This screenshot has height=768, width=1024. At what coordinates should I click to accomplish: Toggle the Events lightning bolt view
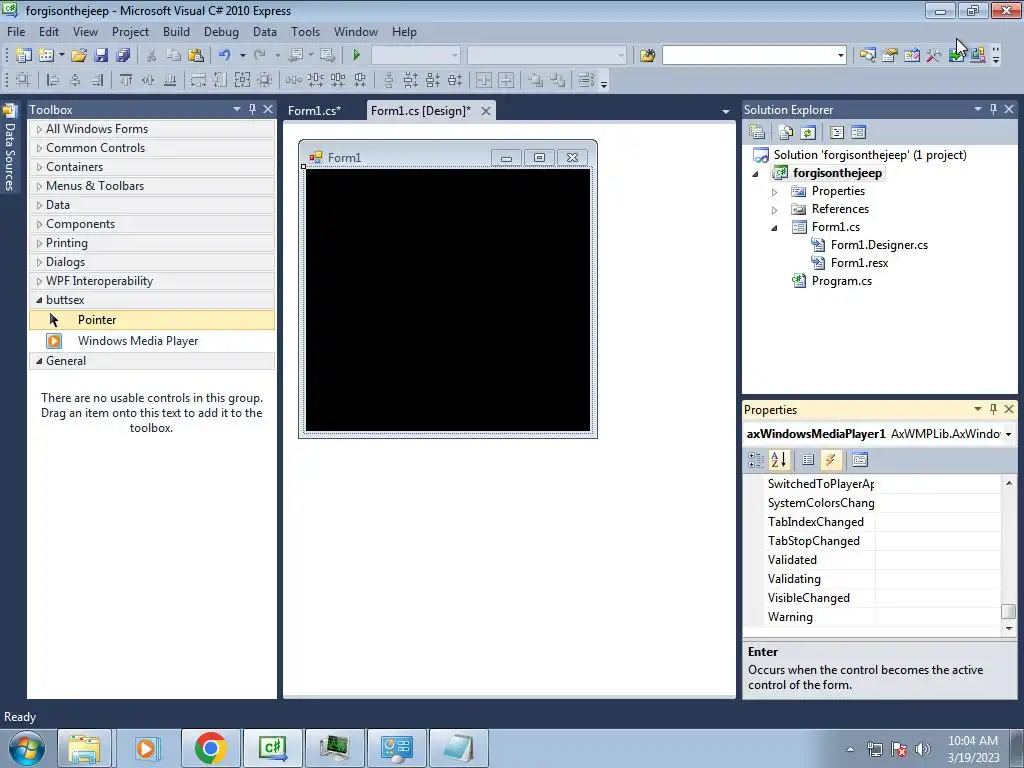point(830,460)
